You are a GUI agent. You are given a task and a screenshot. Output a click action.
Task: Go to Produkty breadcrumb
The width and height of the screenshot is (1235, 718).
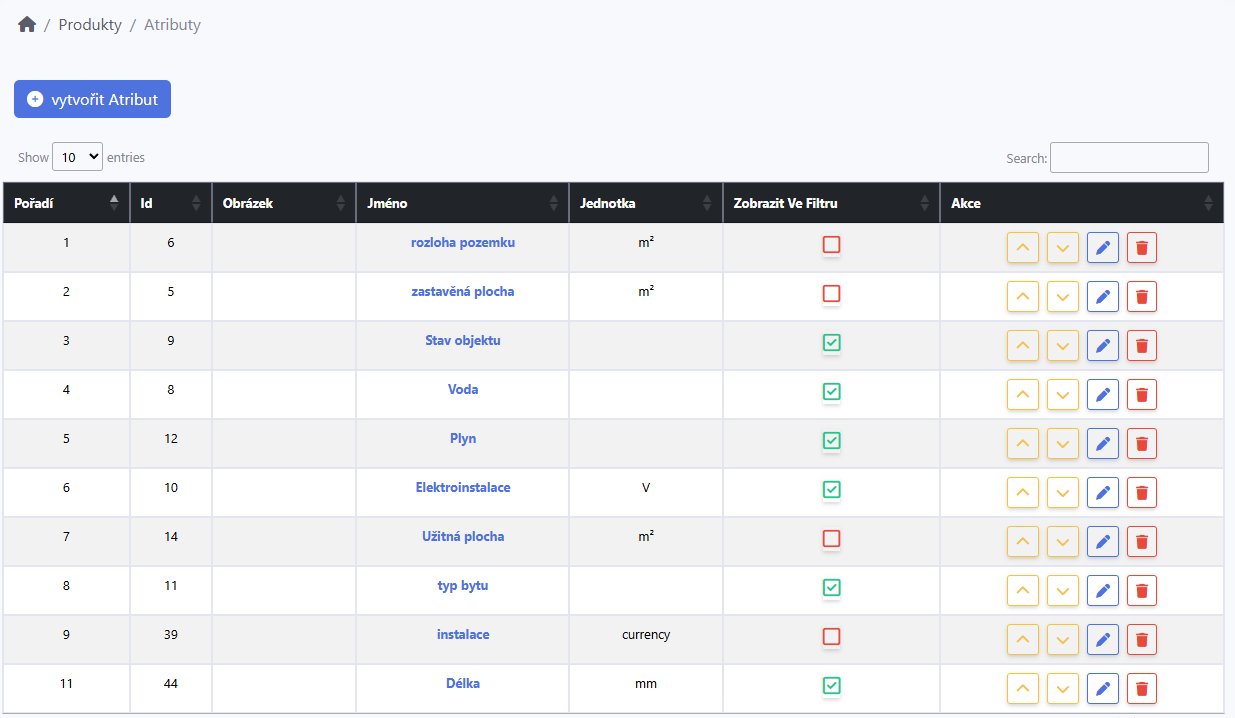point(90,25)
